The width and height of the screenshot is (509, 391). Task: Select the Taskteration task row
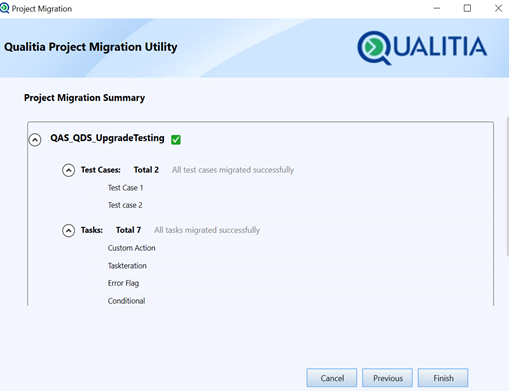pos(293,266)
